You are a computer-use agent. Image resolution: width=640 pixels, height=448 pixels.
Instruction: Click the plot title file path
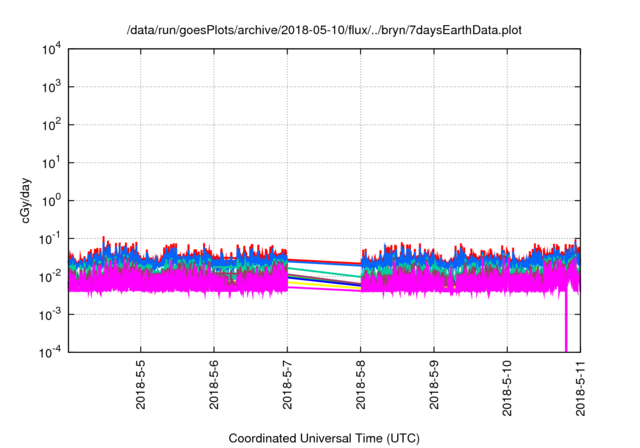pyautogui.click(x=324, y=30)
